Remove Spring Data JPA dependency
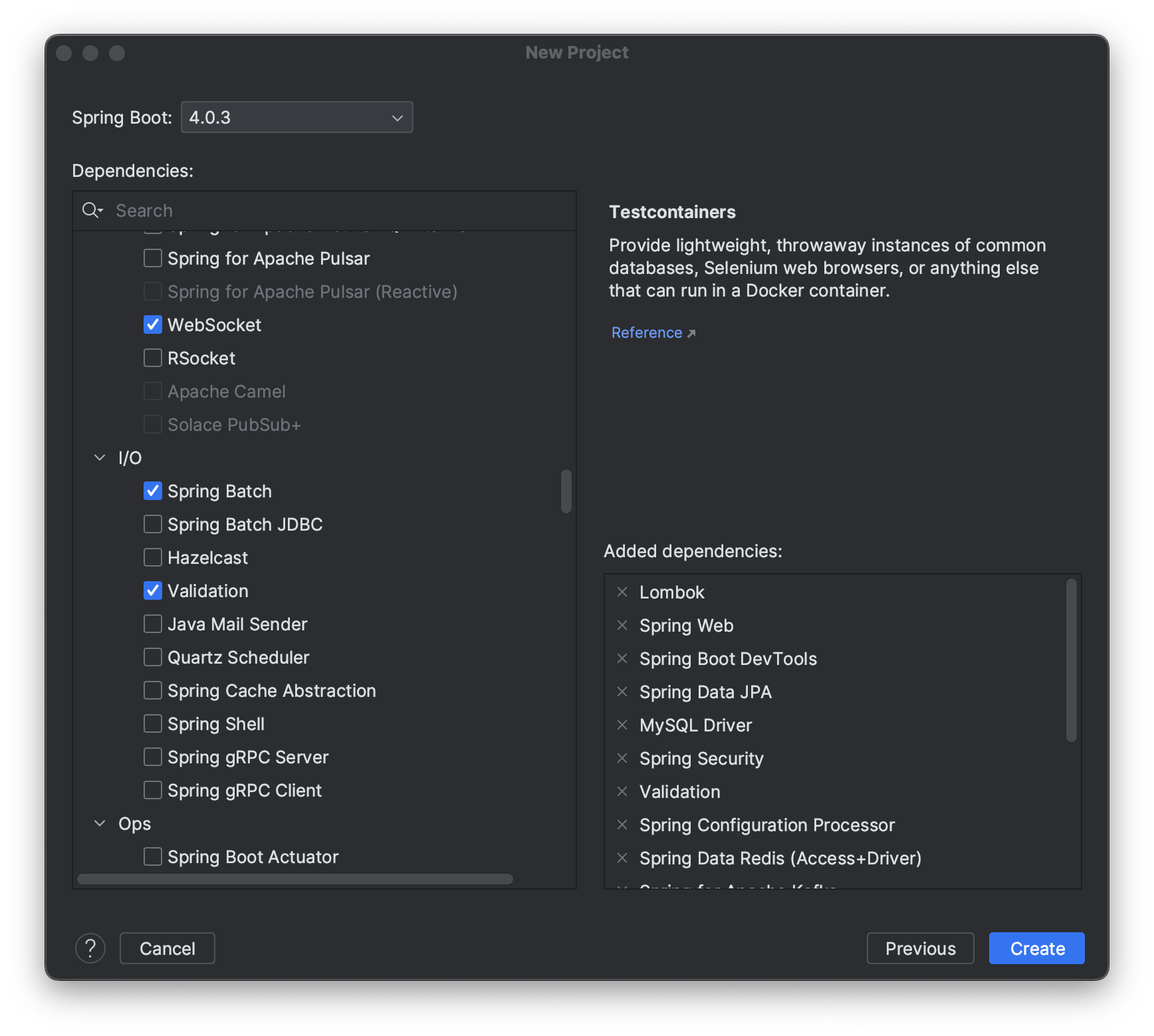The image size is (1154, 1036). point(622,692)
